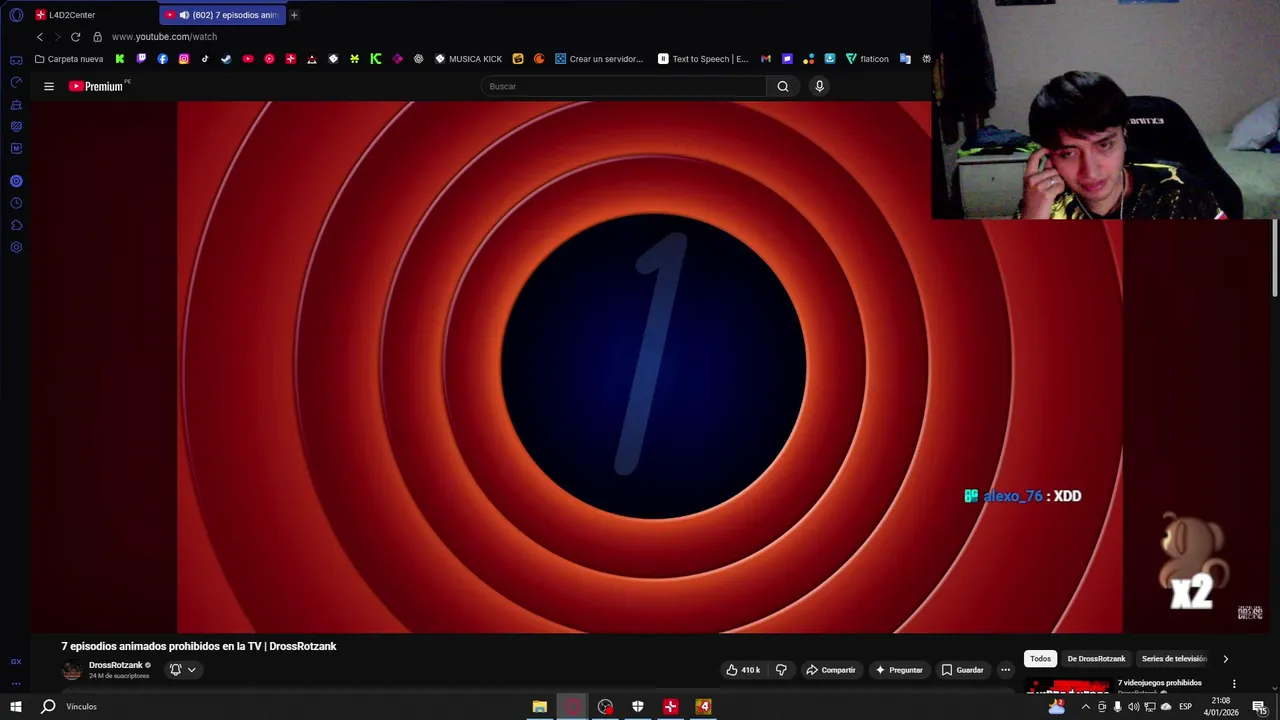
Task: Switch to the 7 episodios YouTube tab
Action: 222,15
